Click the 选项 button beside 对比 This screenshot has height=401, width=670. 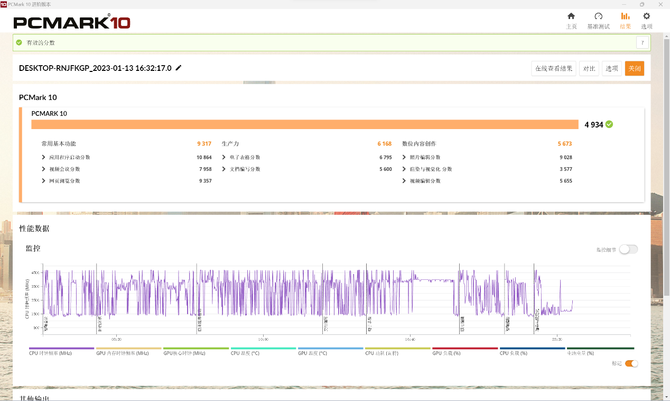pos(612,68)
